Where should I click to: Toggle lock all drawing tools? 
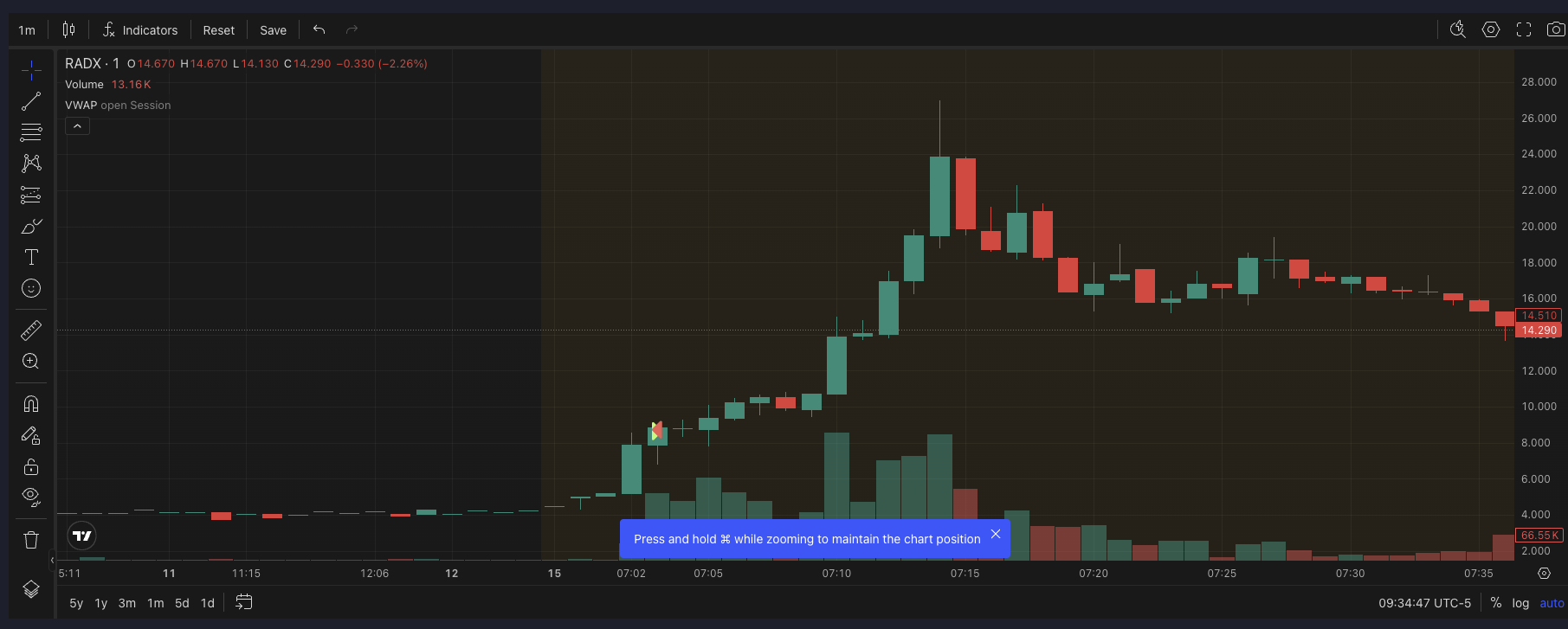(31, 467)
